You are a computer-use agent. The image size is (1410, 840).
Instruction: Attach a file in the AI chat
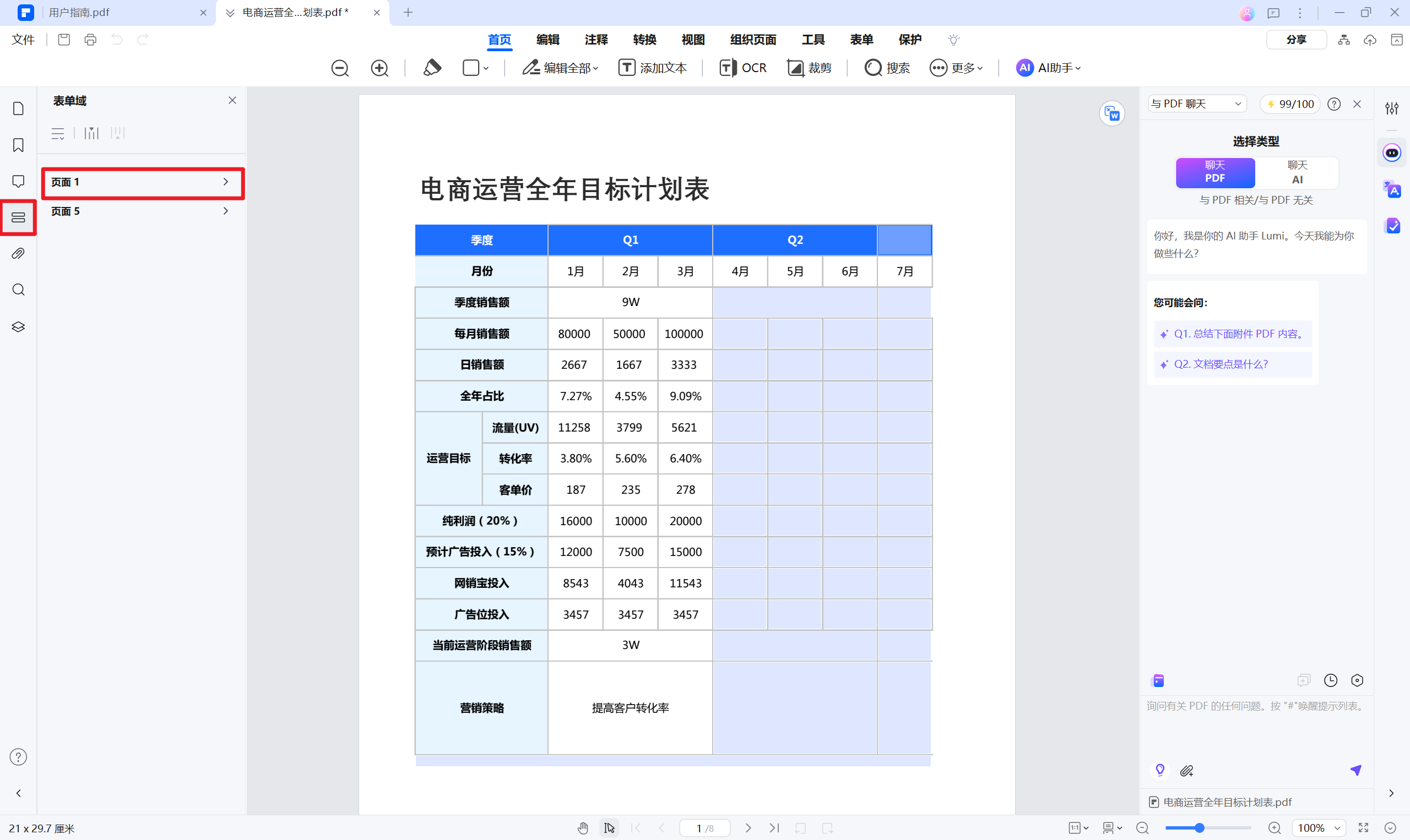coord(1186,771)
